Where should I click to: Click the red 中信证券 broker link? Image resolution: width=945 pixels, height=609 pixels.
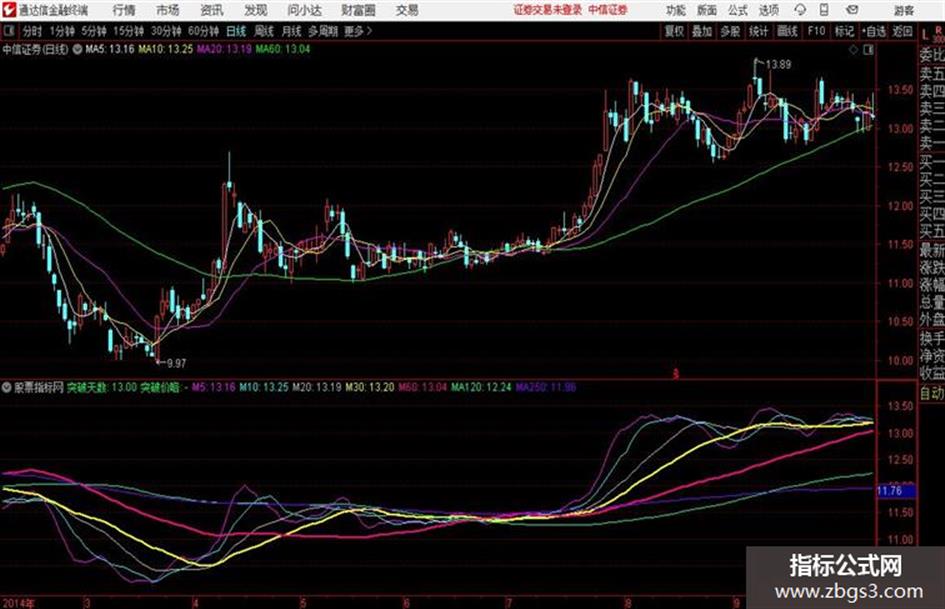(608, 10)
